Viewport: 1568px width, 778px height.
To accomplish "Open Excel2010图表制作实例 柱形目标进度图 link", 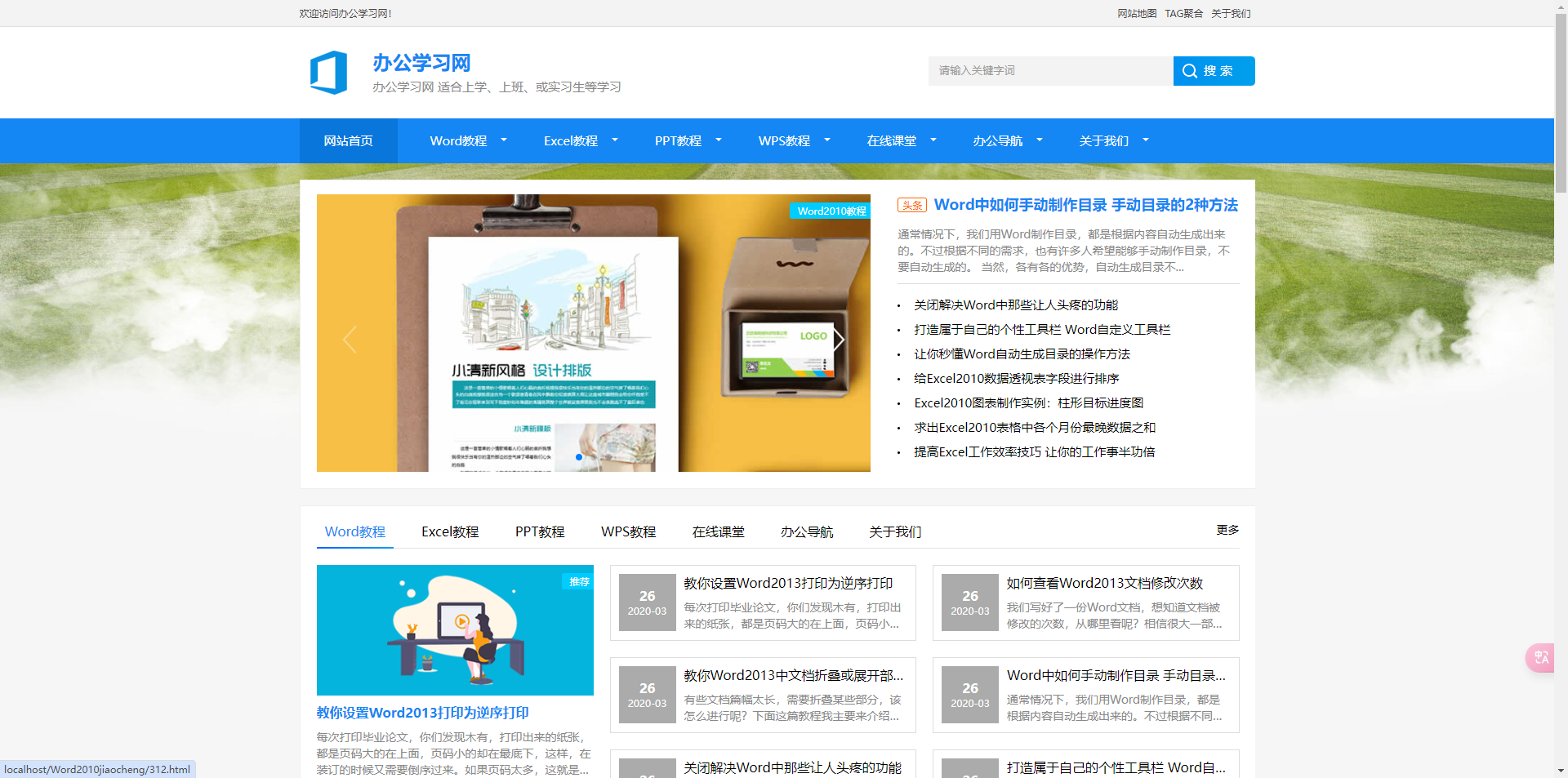I will point(1028,402).
